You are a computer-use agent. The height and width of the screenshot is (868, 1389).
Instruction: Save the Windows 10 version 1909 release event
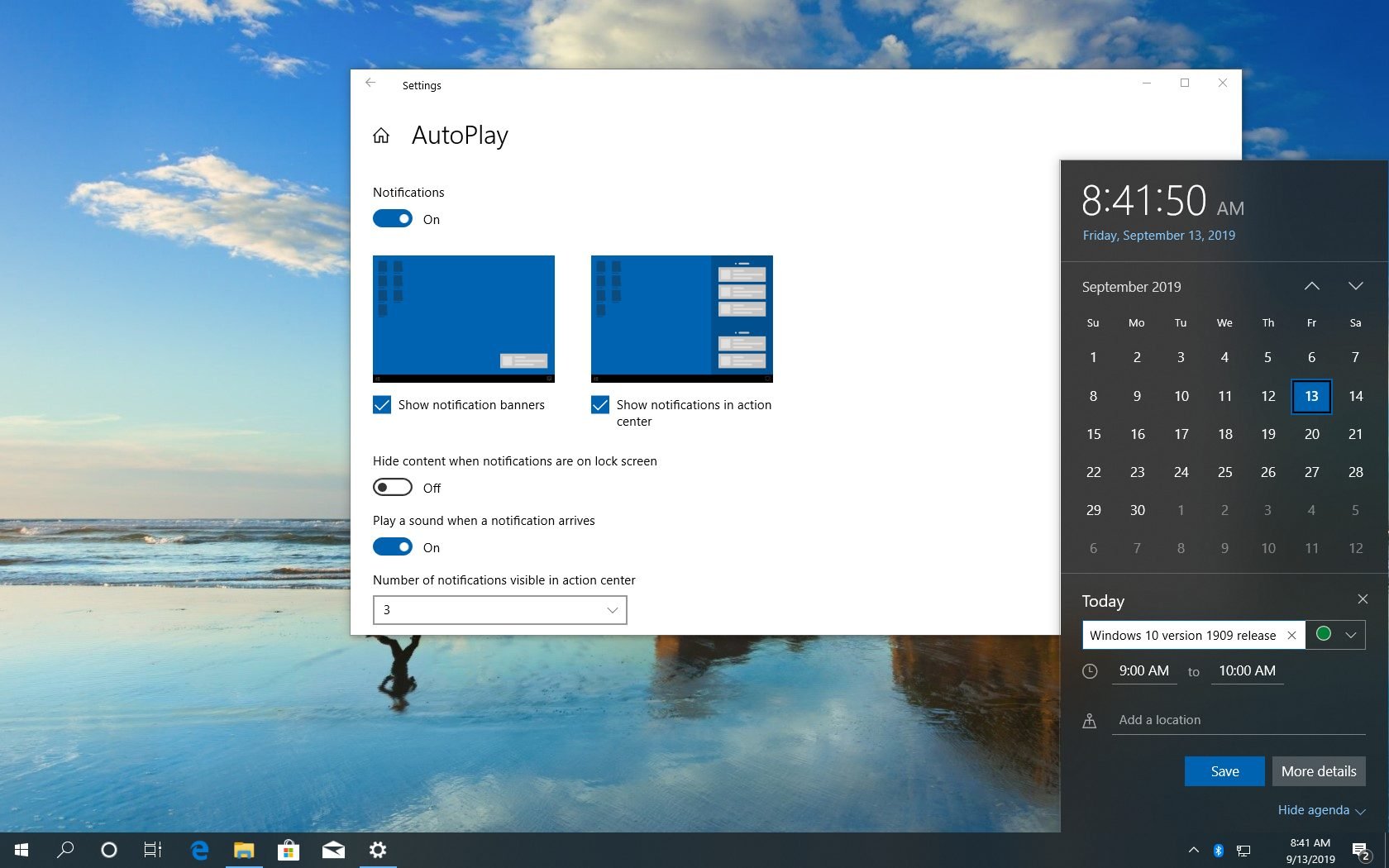pos(1224,770)
